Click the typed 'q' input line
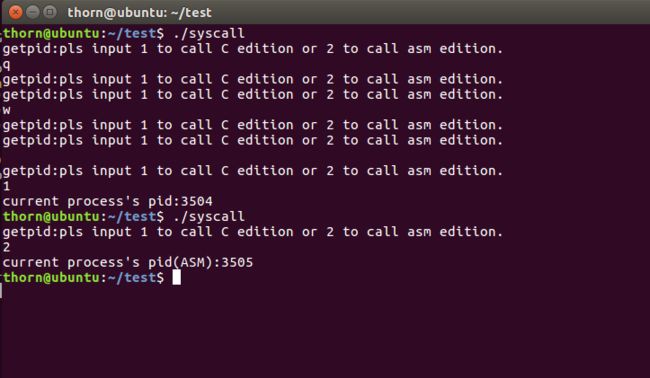The height and width of the screenshot is (378, 650). click(6, 65)
